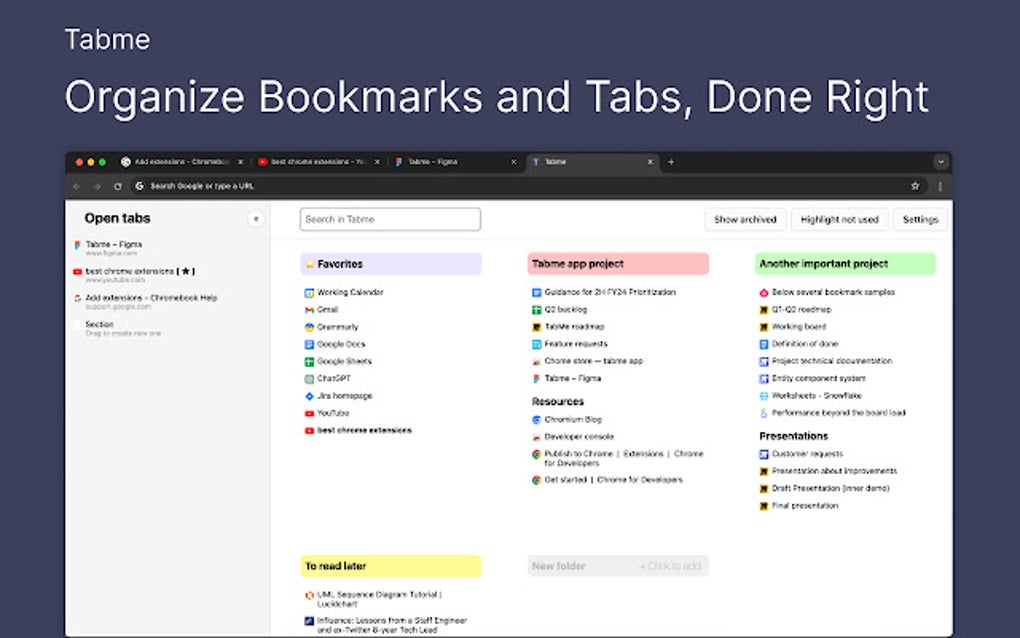Open Google Docs bookmark icon
This screenshot has width=1020, height=638.
coord(310,345)
